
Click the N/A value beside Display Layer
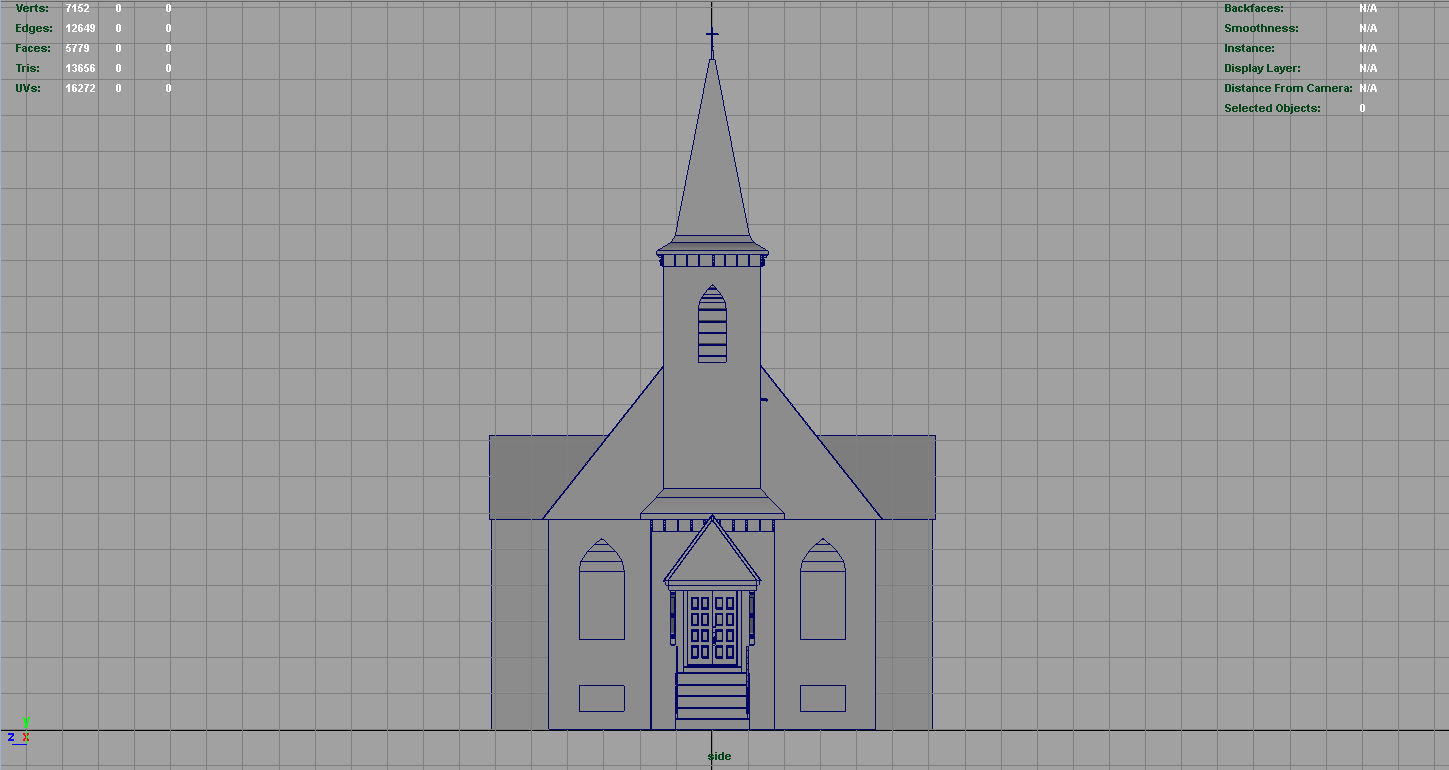coord(1368,68)
